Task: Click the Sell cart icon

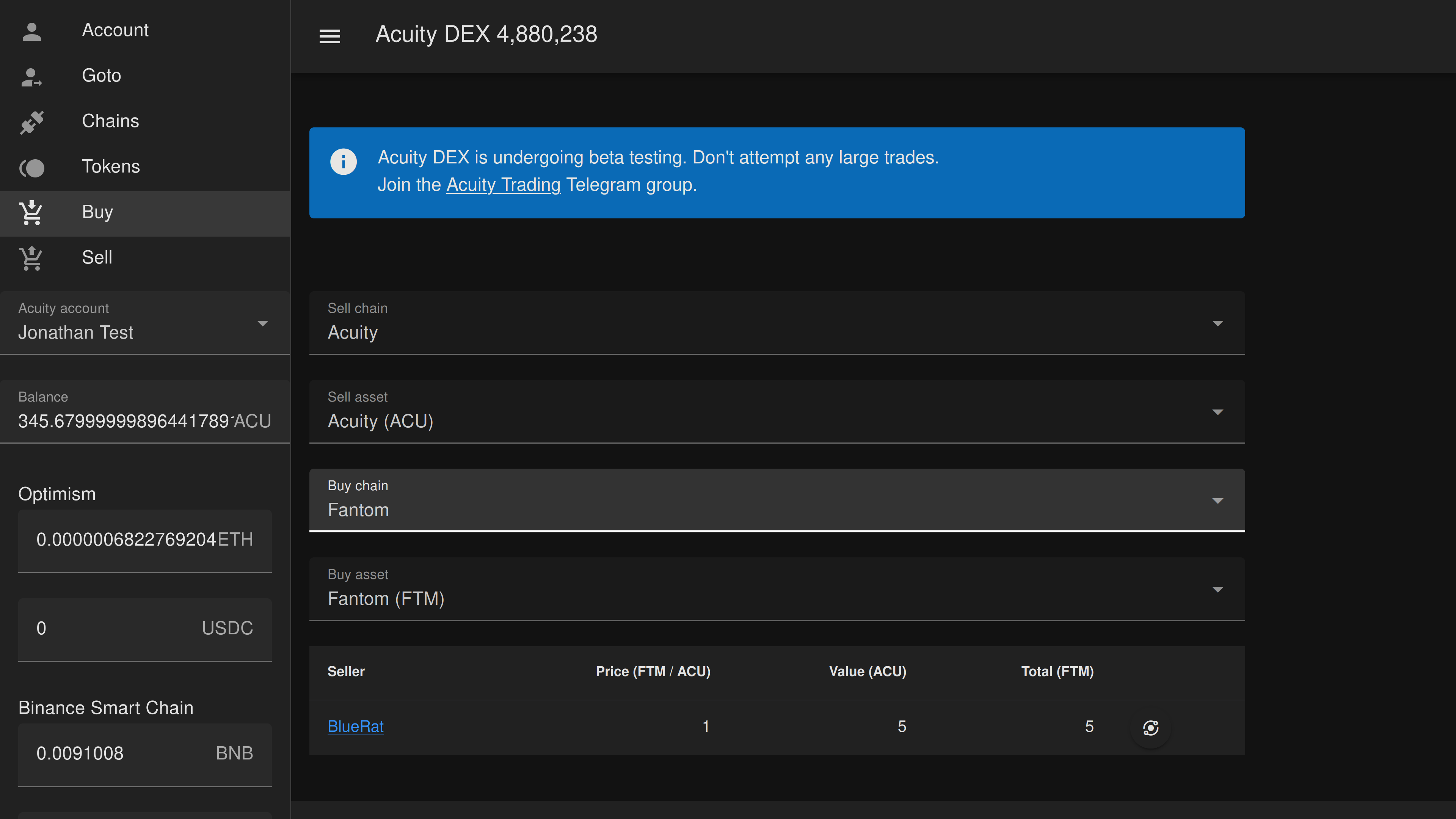Action: coord(31,258)
